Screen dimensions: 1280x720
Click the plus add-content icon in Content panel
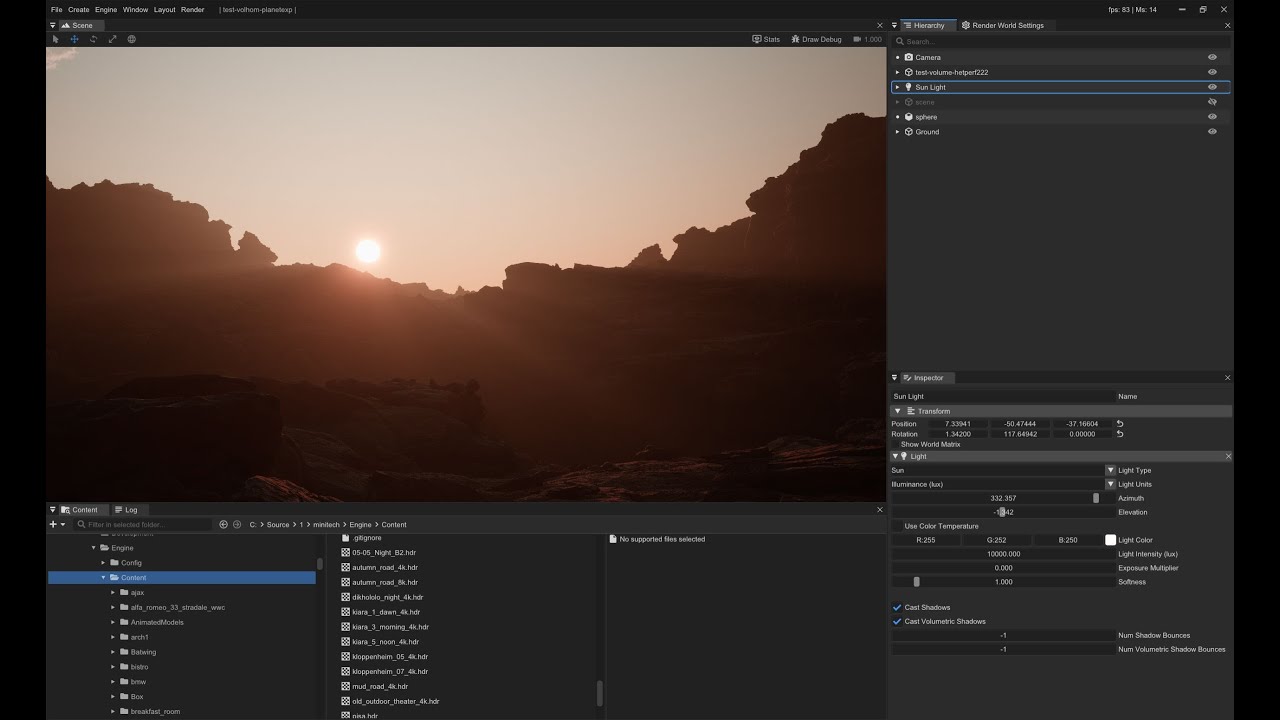pos(53,524)
